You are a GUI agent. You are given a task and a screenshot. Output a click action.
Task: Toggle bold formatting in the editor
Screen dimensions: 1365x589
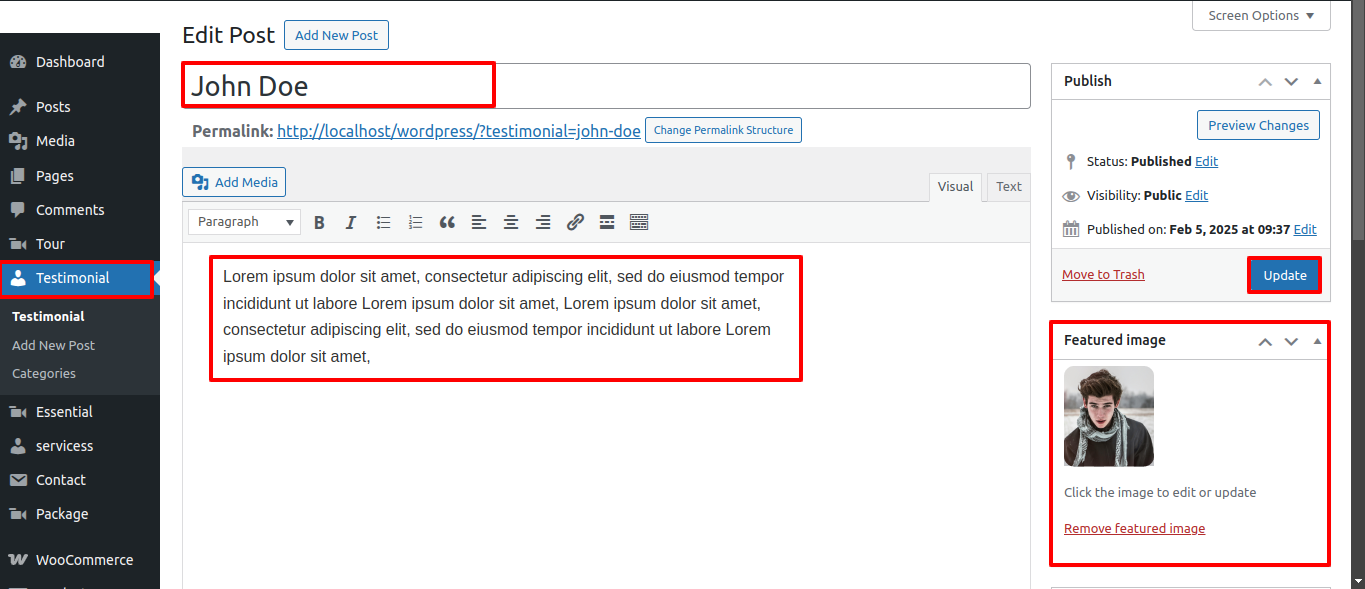pos(319,222)
